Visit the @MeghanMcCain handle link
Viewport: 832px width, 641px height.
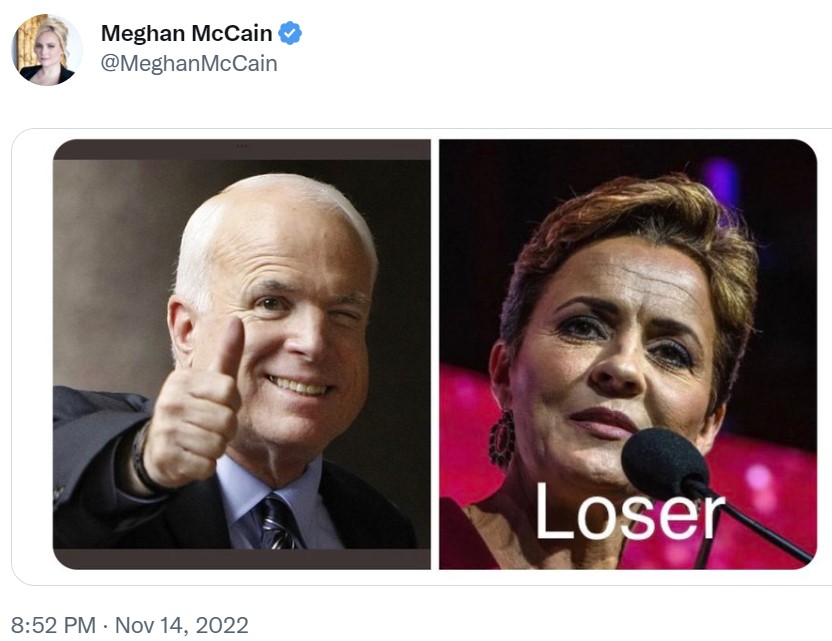pyautogui.click(x=189, y=64)
